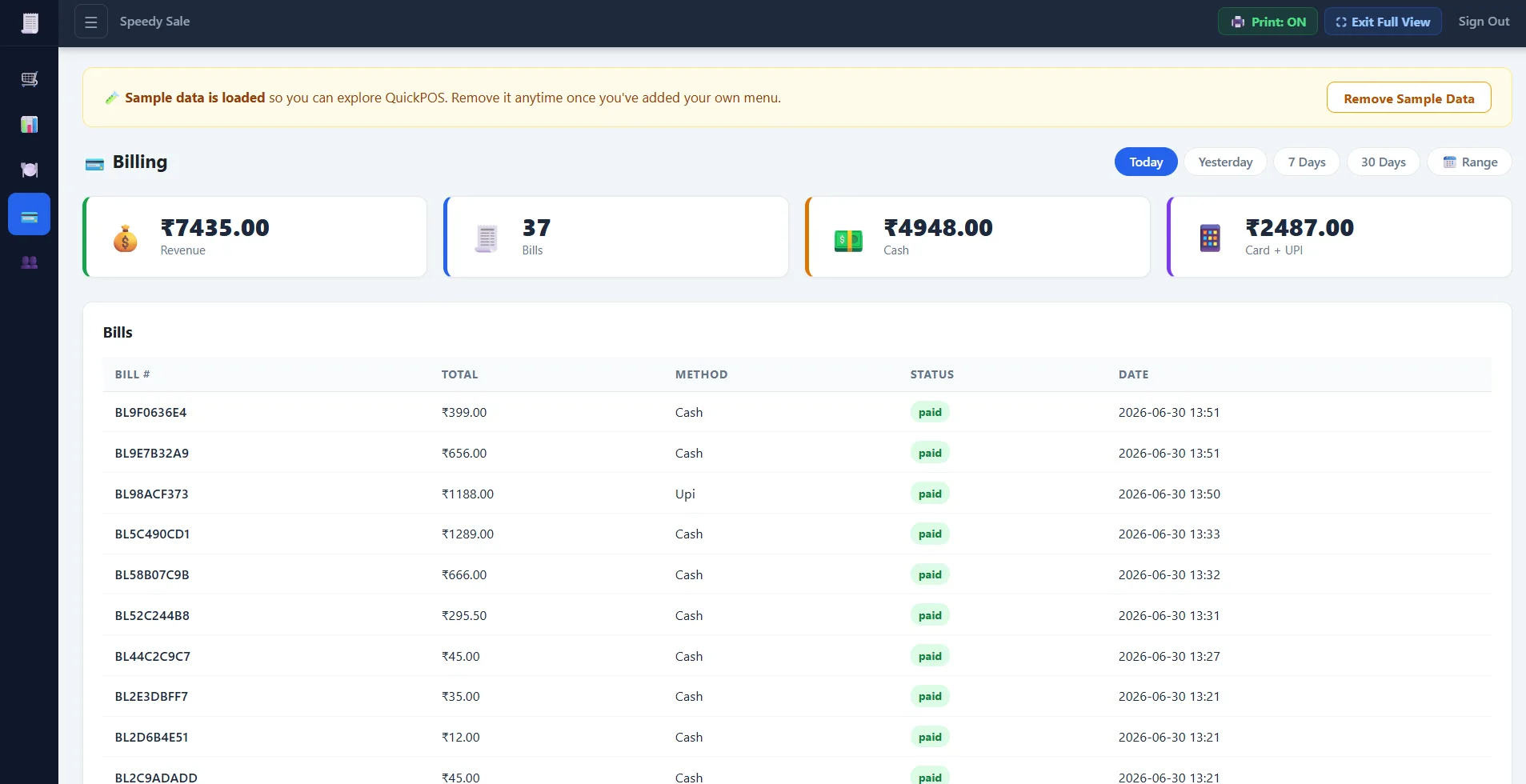Click the DATE column header
Image resolution: width=1526 pixels, height=784 pixels.
click(x=1133, y=374)
